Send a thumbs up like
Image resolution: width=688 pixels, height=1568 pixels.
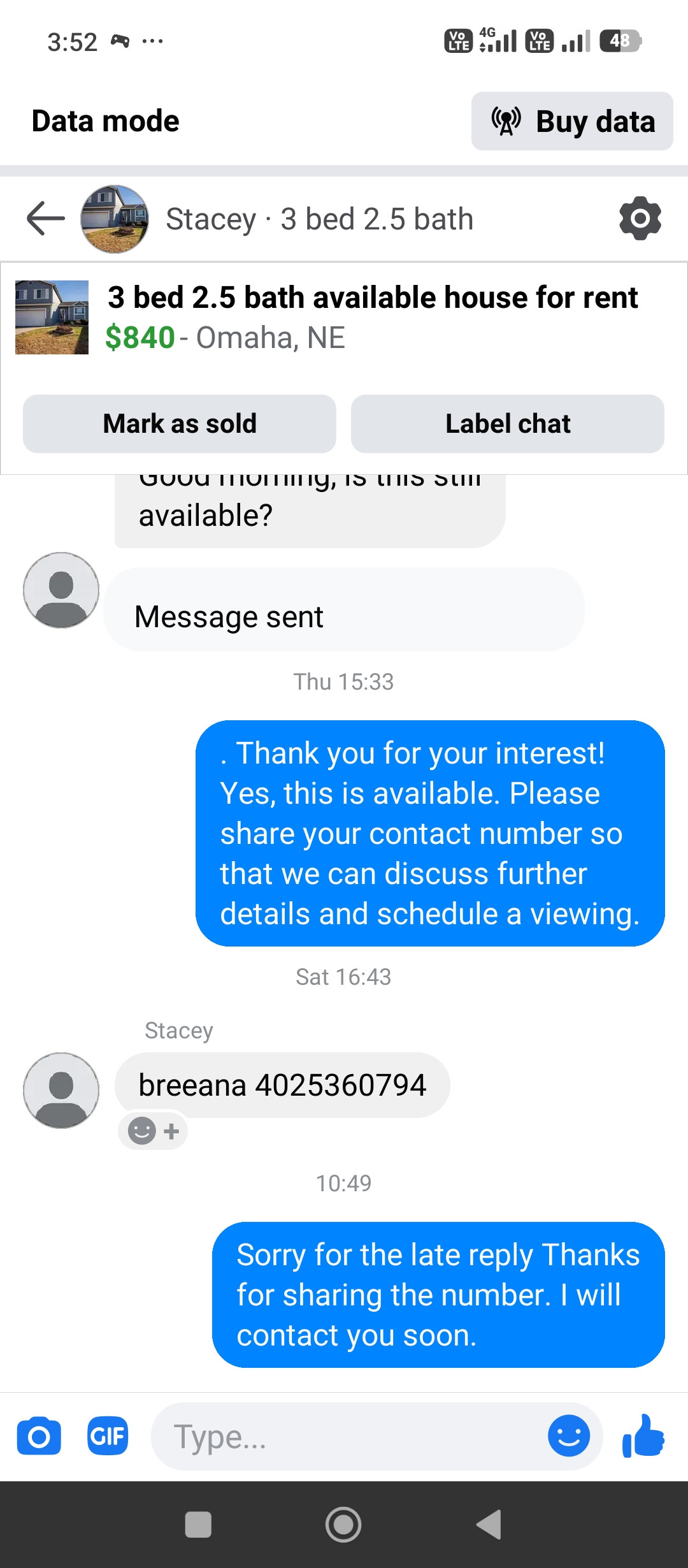tap(643, 1436)
